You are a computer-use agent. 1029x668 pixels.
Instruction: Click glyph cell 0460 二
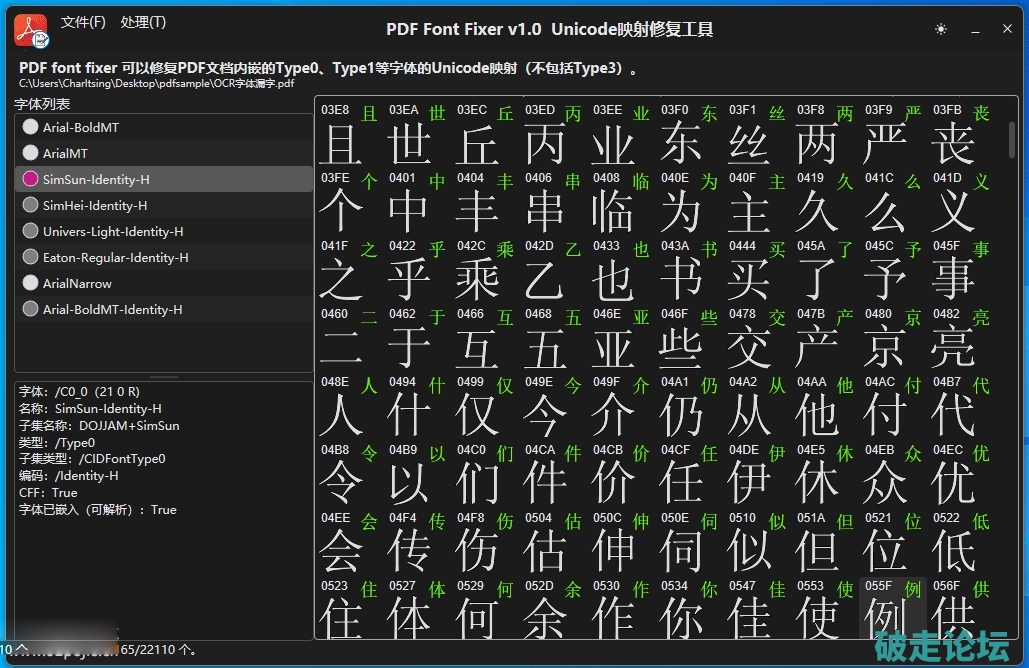click(350, 337)
